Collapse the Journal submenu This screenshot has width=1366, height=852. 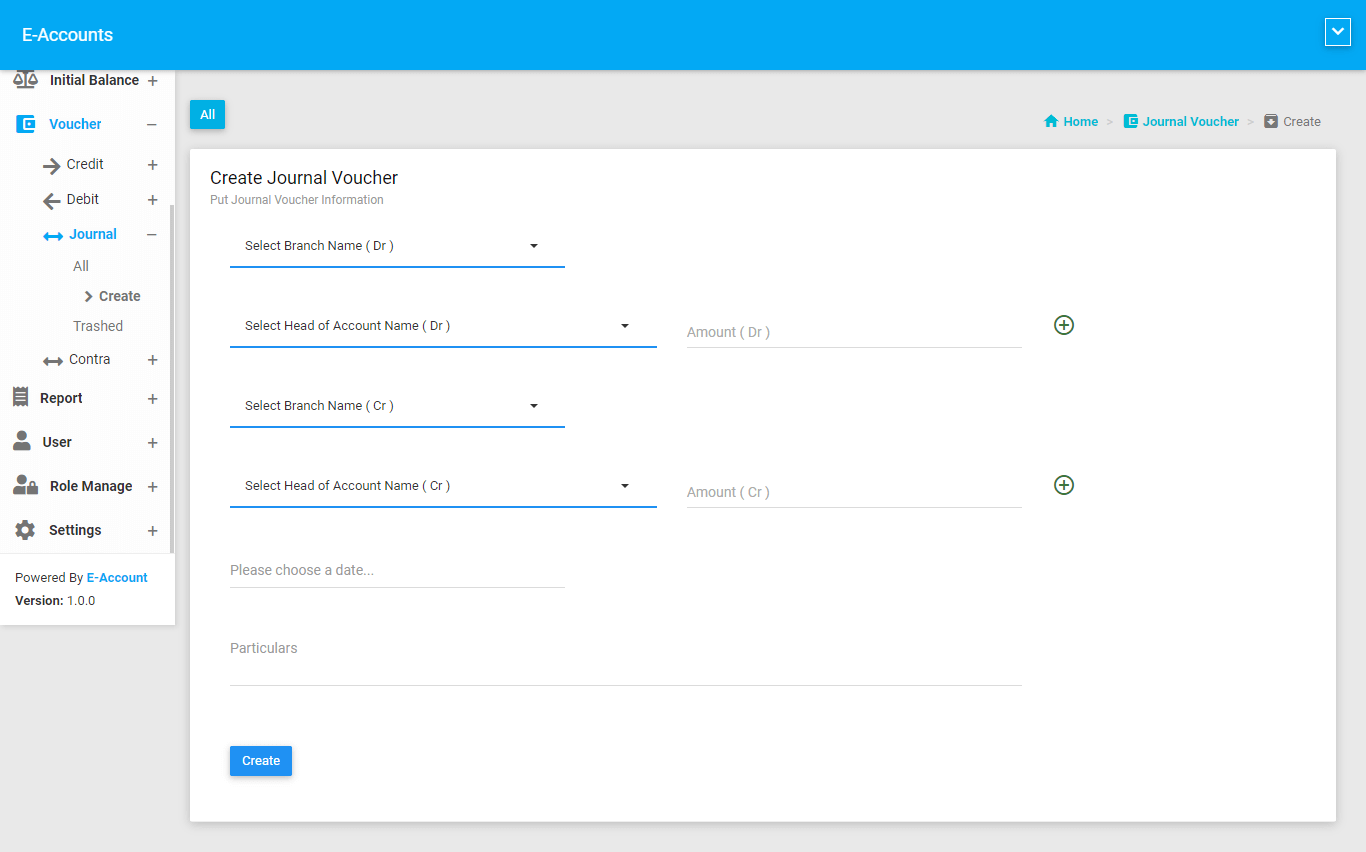[152, 235]
